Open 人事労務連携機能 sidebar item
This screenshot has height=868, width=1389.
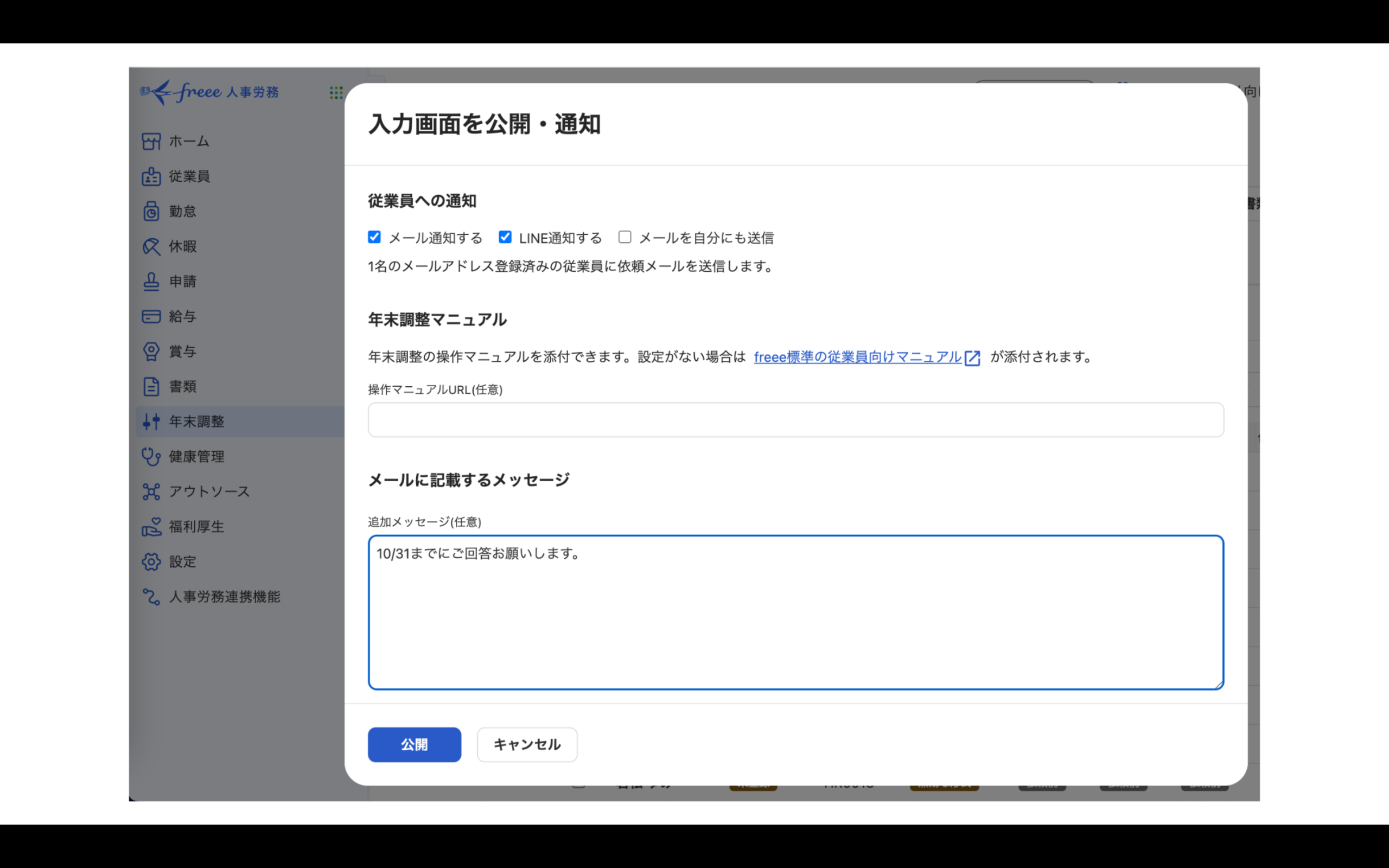pyautogui.click(x=224, y=596)
